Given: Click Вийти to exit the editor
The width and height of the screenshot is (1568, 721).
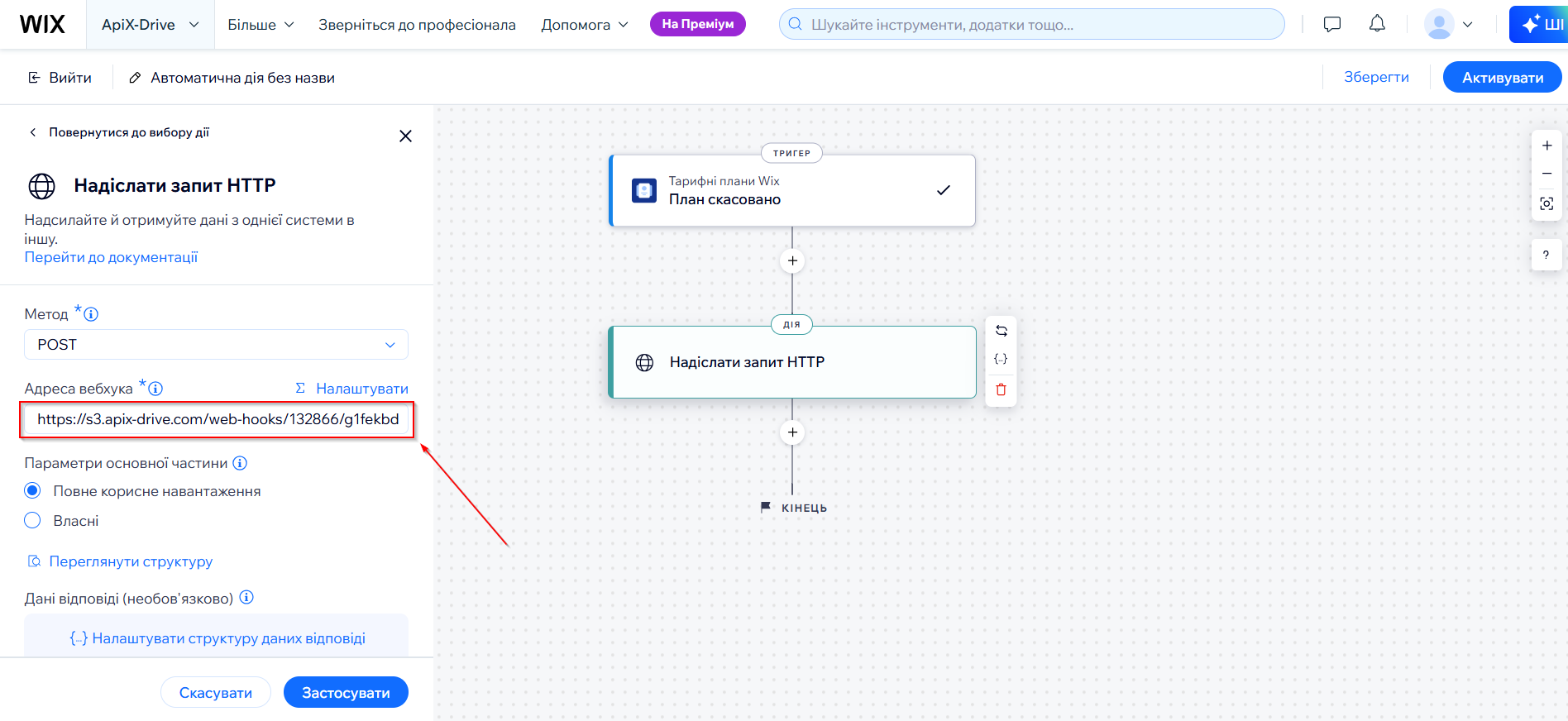Looking at the screenshot, I should 60,78.
